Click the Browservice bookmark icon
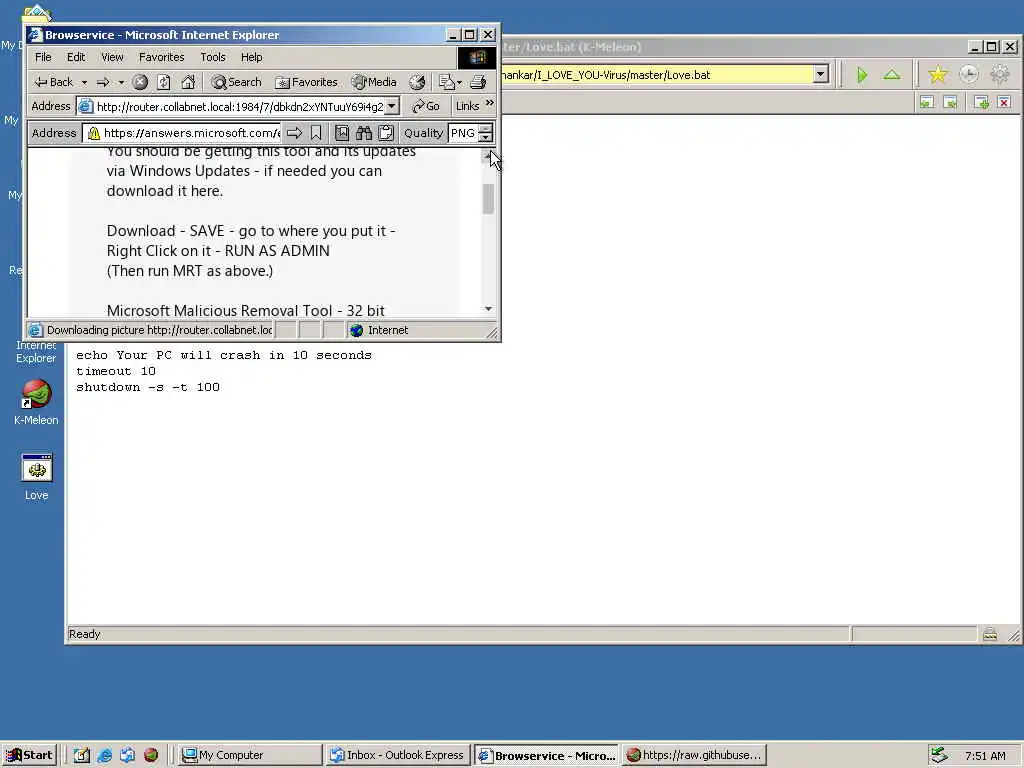This screenshot has width=1024, height=768. pos(316,133)
